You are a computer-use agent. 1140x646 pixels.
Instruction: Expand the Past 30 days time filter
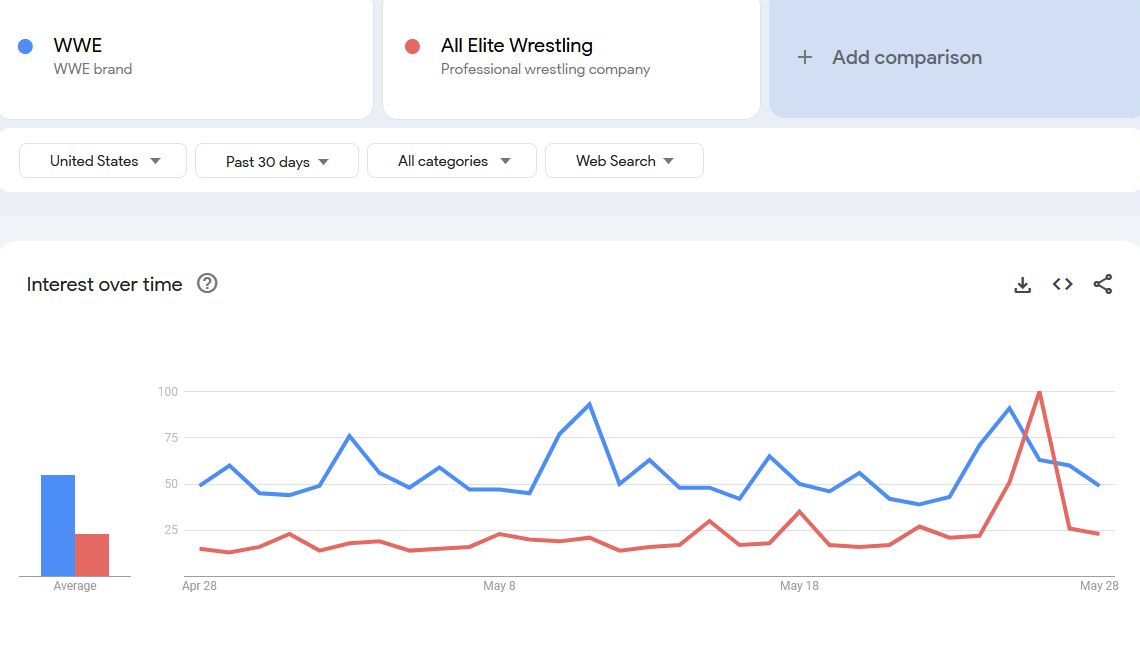pos(277,161)
